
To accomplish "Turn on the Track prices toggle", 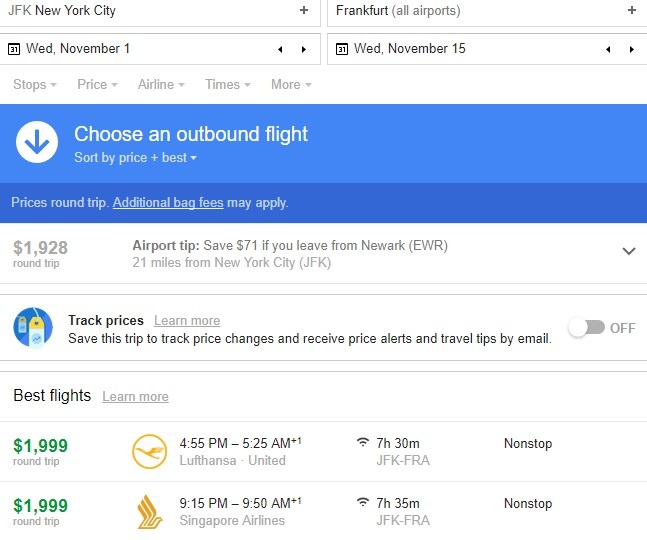I will pos(586,328).
